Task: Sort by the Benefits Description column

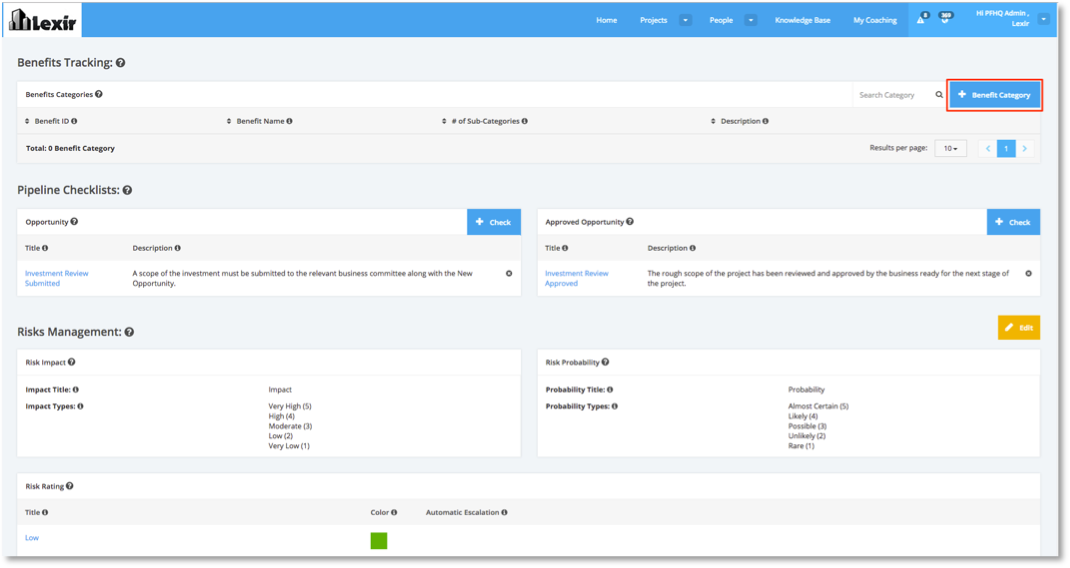Action: tap(713, 121)
